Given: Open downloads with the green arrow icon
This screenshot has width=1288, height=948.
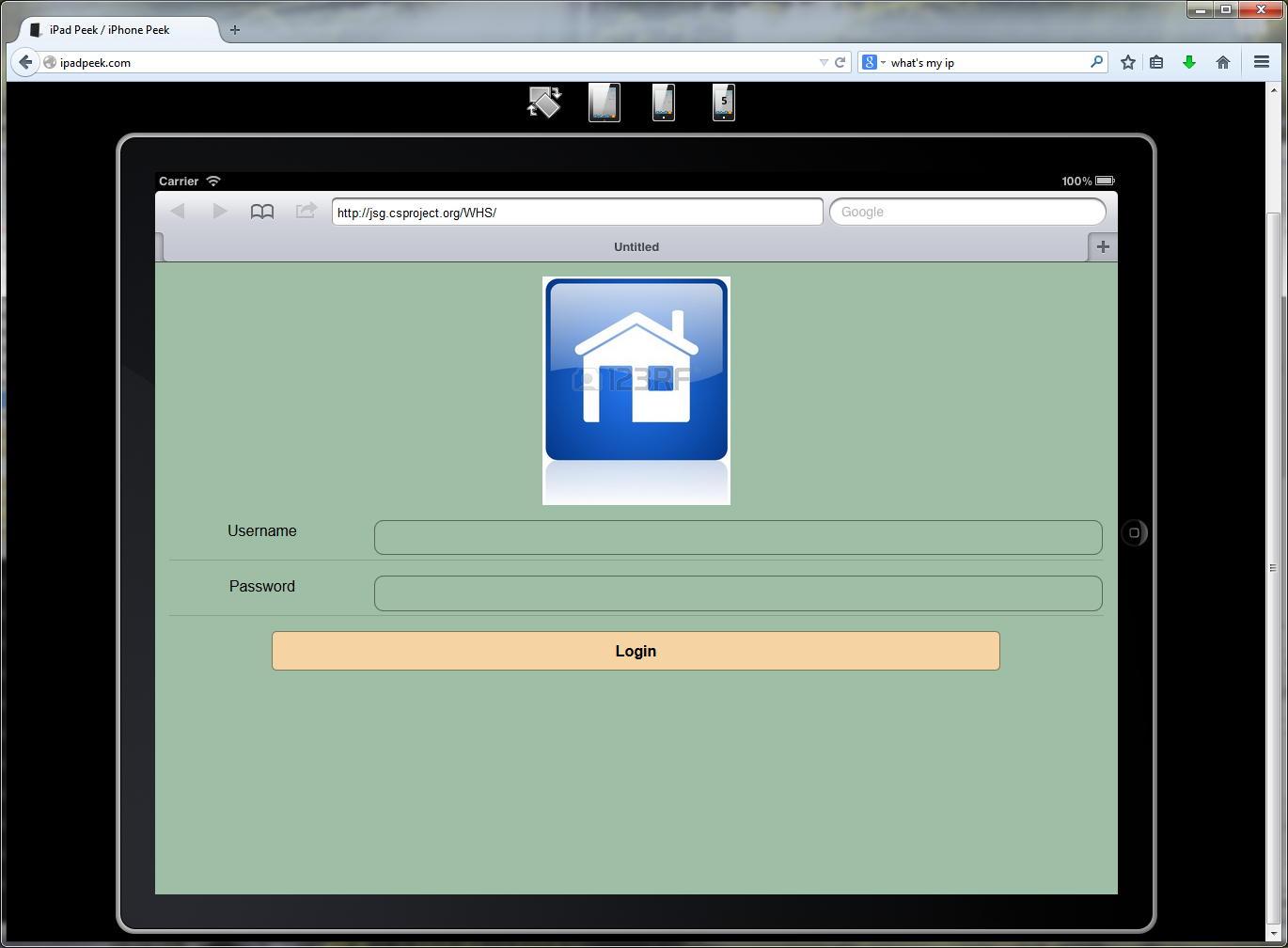Looking at the screenshot, I should pos(1189,63).
